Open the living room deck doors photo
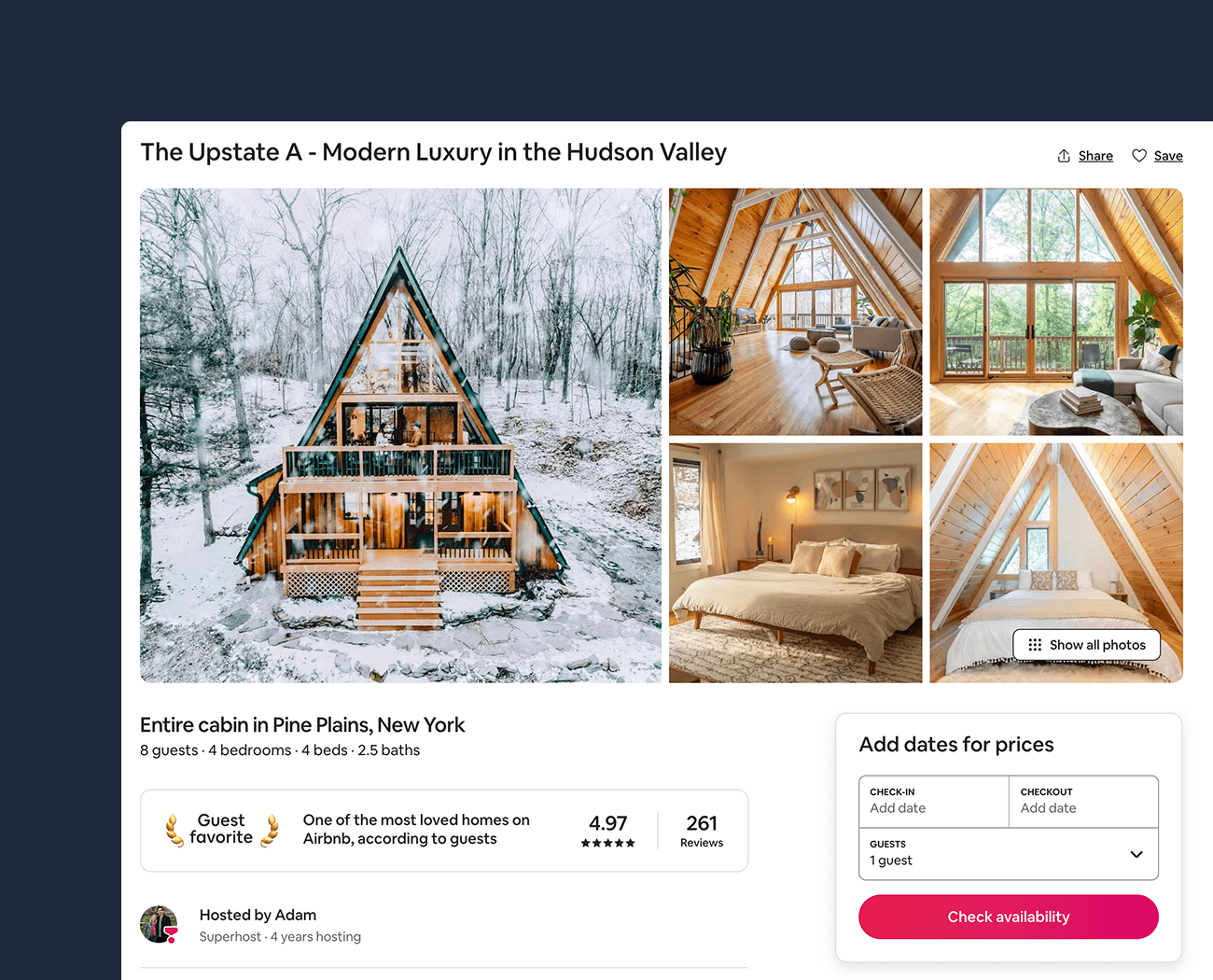 (x=1056, y=312)
